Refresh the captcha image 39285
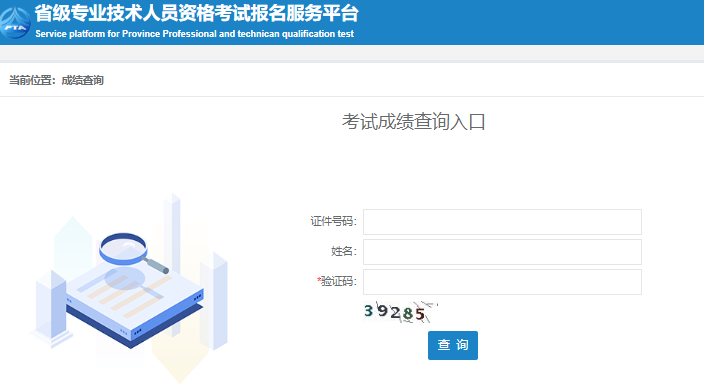This screenshot has height=387, width=704. [x=400, y=312]
